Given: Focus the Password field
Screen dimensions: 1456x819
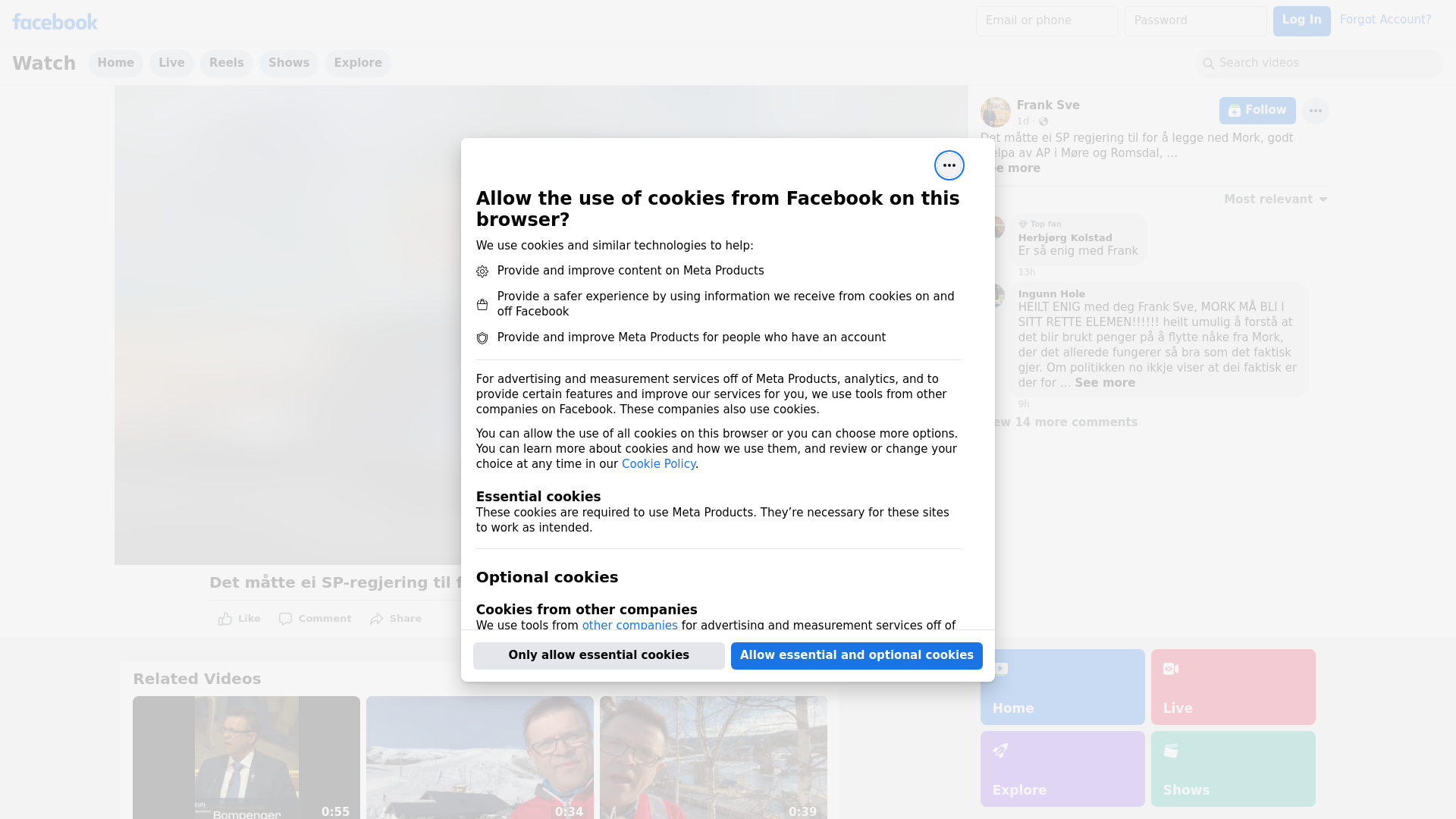Looking at the screenshot, I should pos(1195,20).
